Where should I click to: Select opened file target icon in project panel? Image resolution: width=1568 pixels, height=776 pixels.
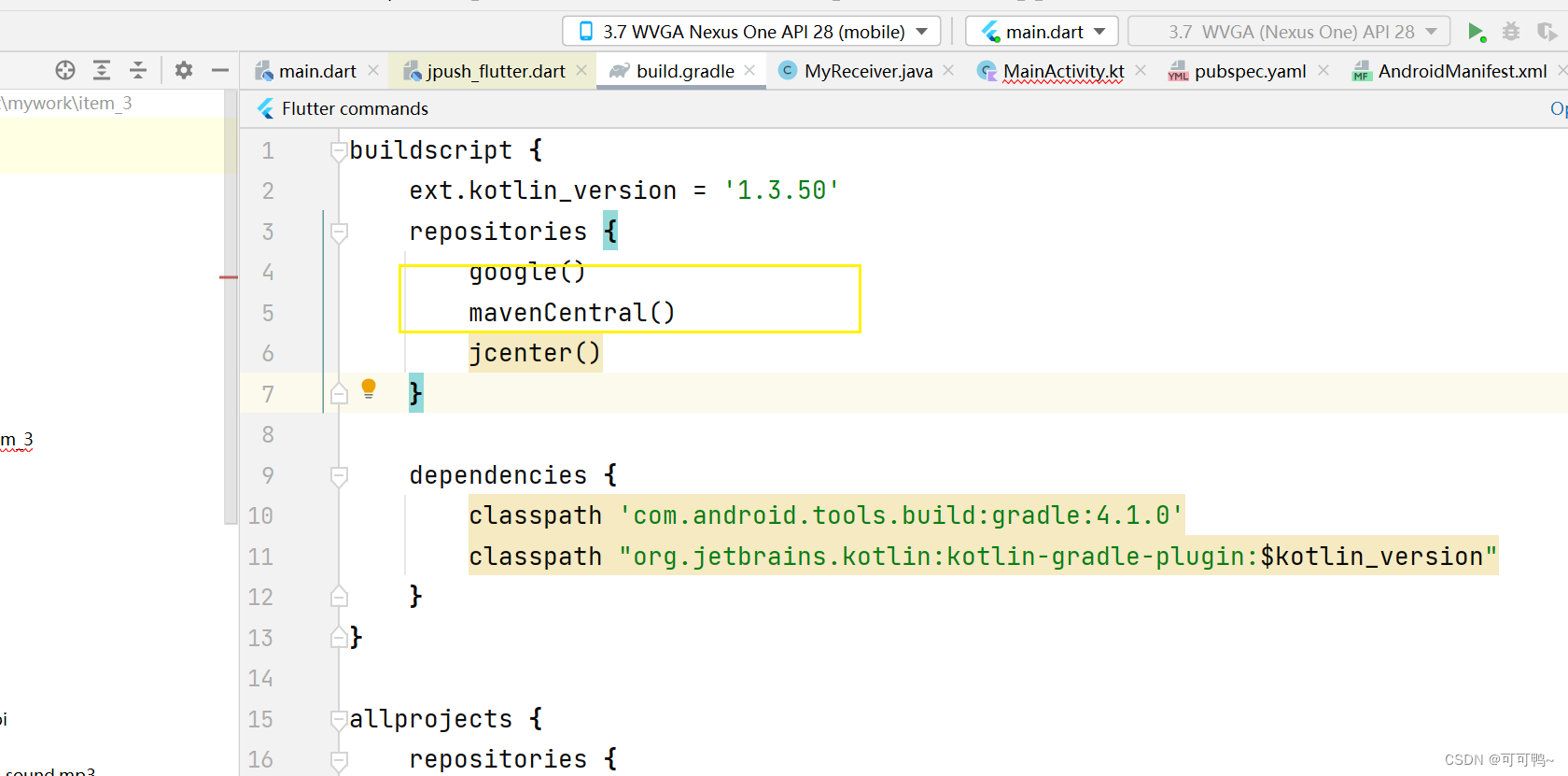(x=65, y=70)
